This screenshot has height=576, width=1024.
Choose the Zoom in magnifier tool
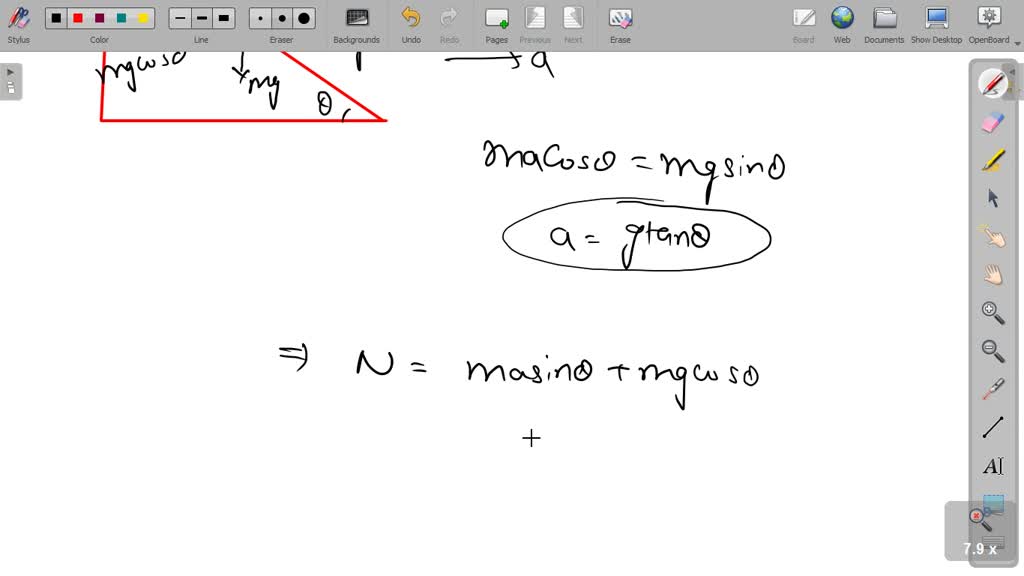pos(992,312)
